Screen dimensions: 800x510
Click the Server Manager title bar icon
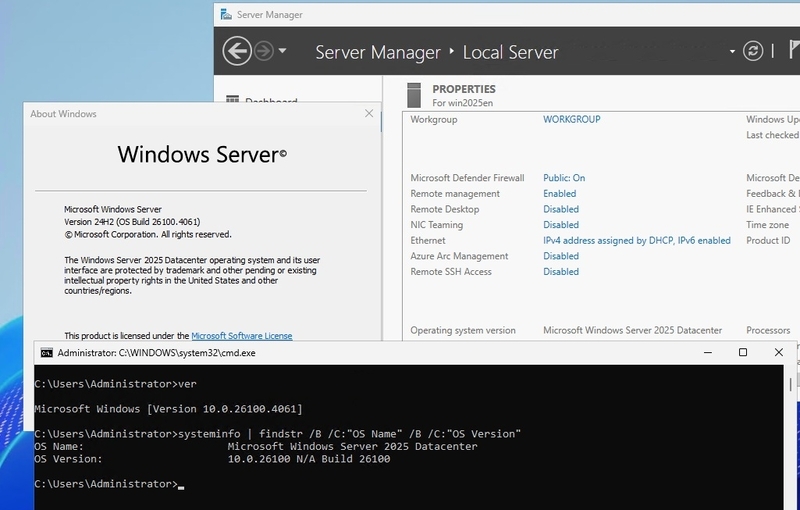click(226, 14)
